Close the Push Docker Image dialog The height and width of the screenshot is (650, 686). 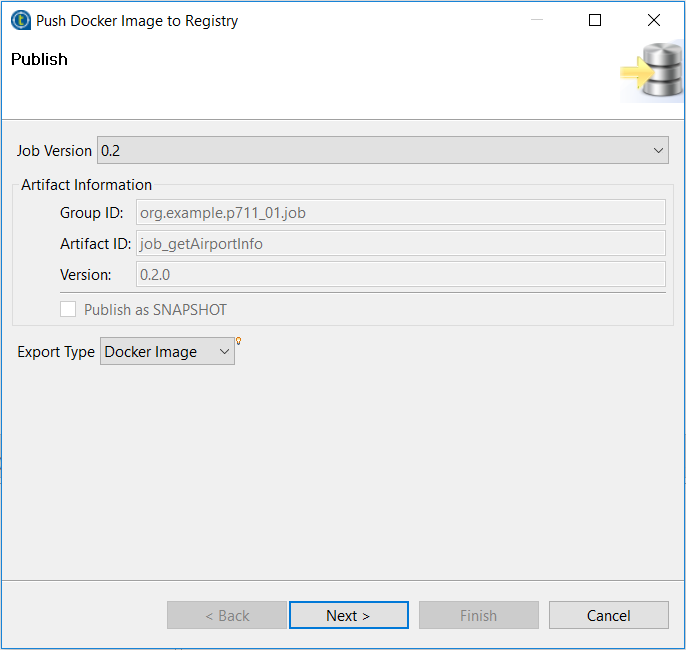tap(654, 20)
